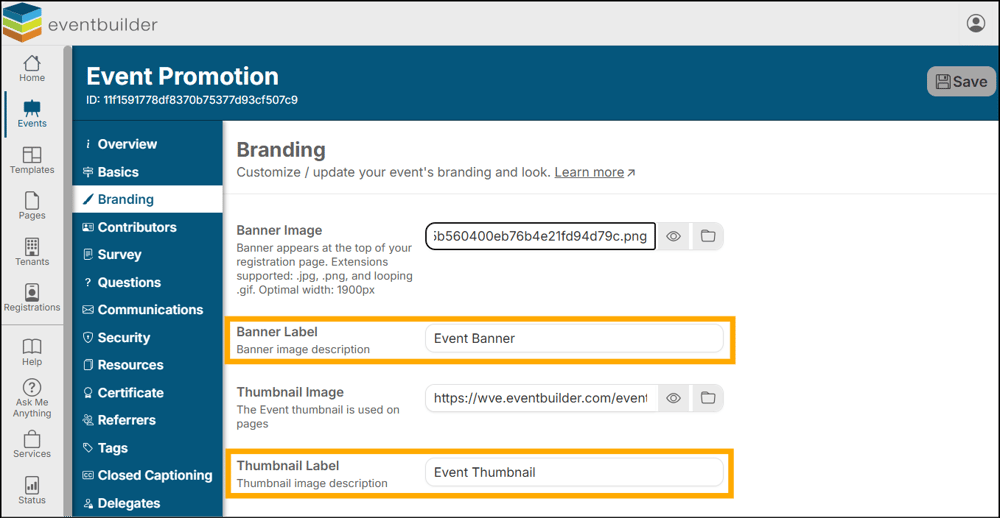Open Help in the left rail
Viewport: 1000px width, 518px height.
pos(32,353)
